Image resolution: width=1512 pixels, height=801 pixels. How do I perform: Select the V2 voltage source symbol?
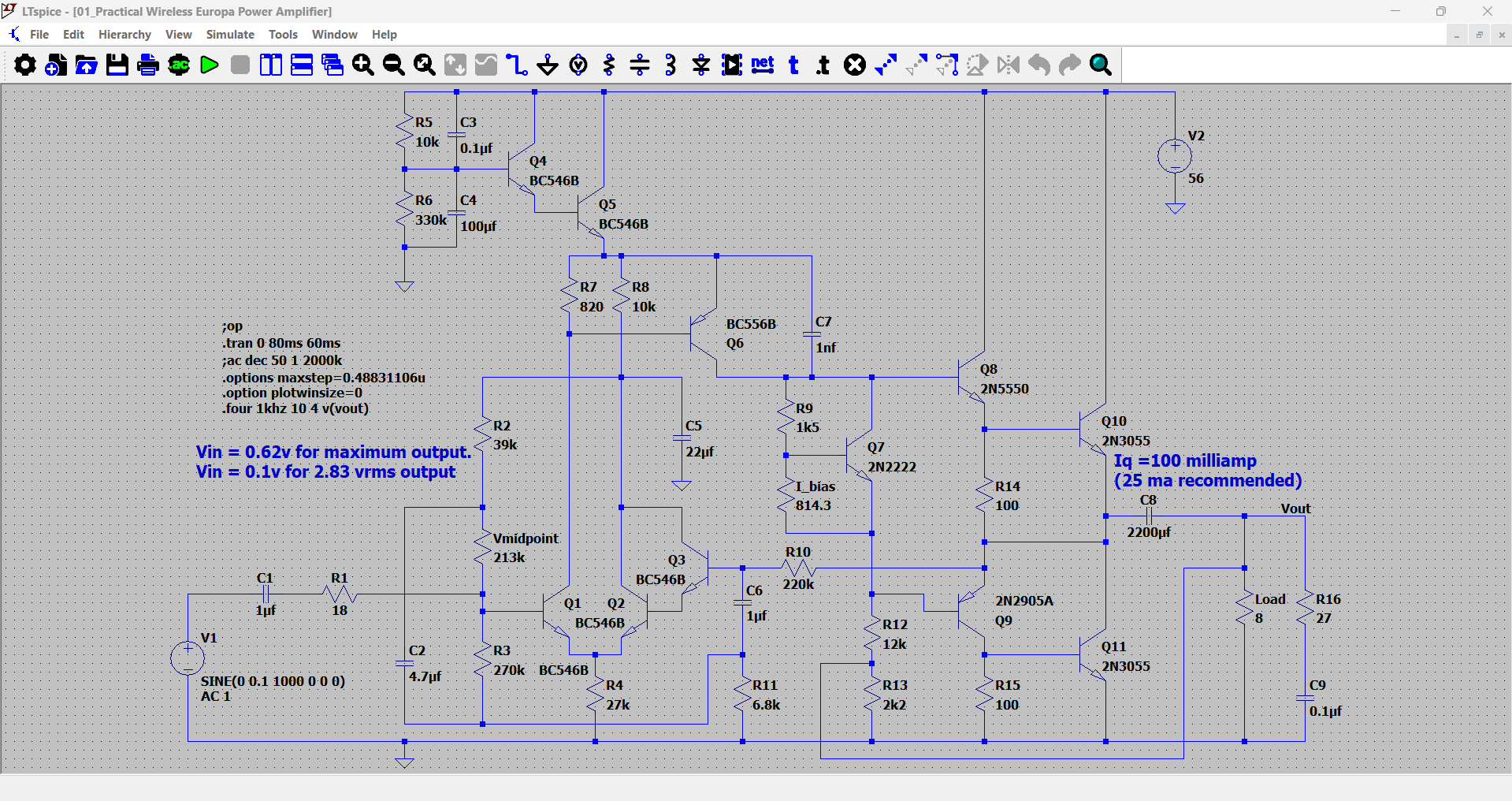[1175, 156]
